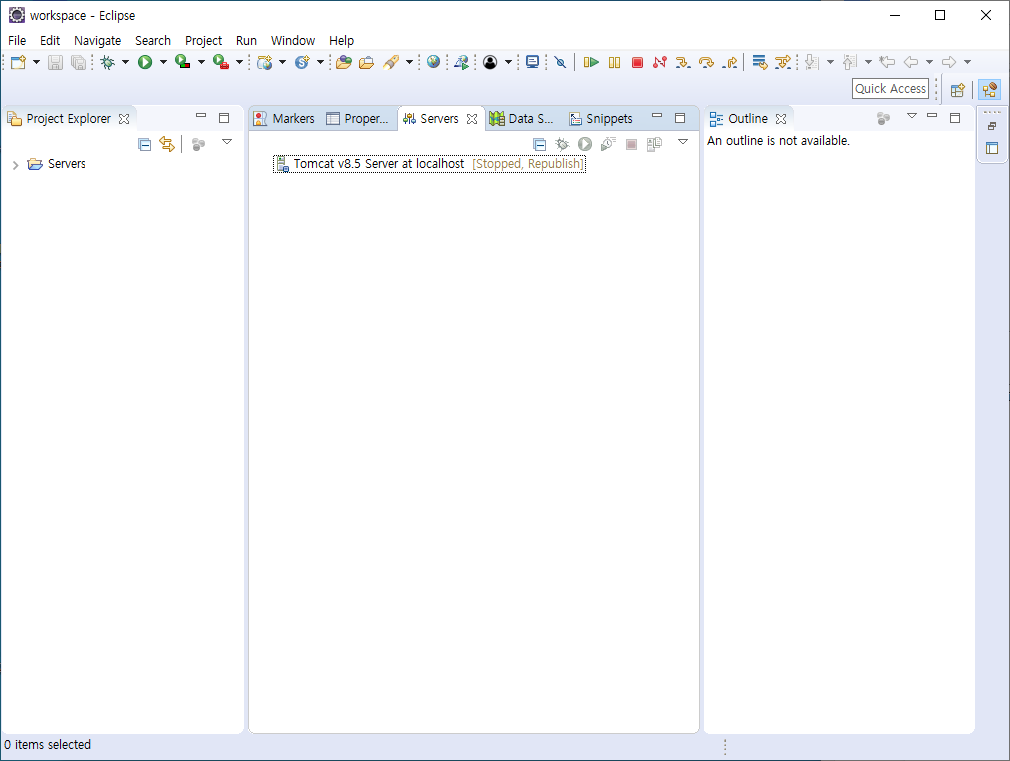Open dropdown next to Run icon

163,62
